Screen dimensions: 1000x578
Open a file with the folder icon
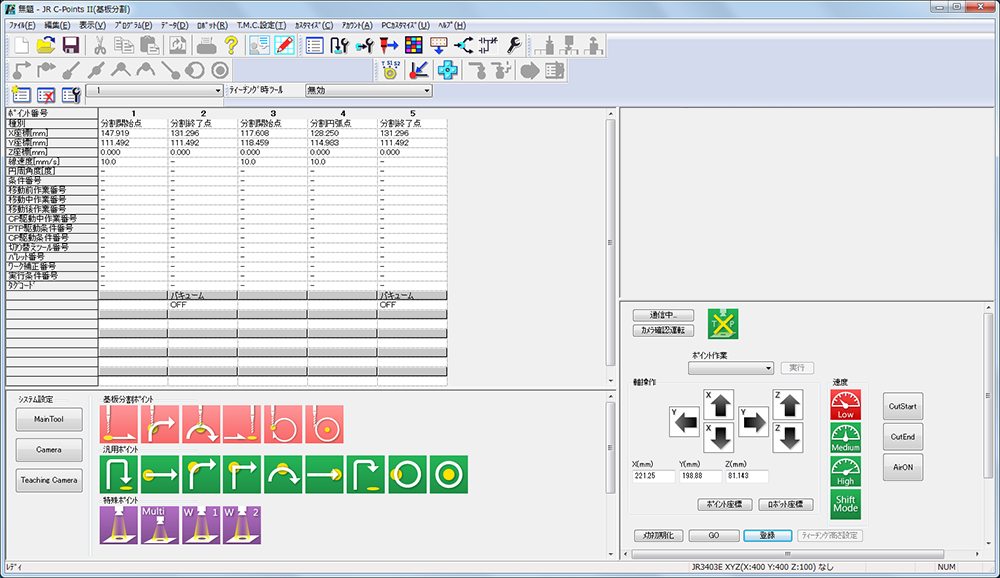point(46,45)
